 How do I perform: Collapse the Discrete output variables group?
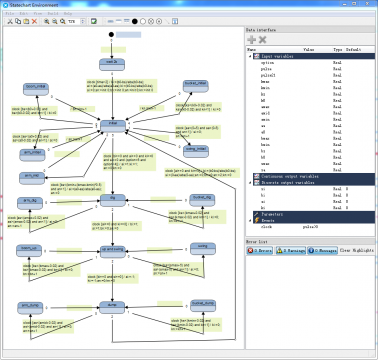250,183
